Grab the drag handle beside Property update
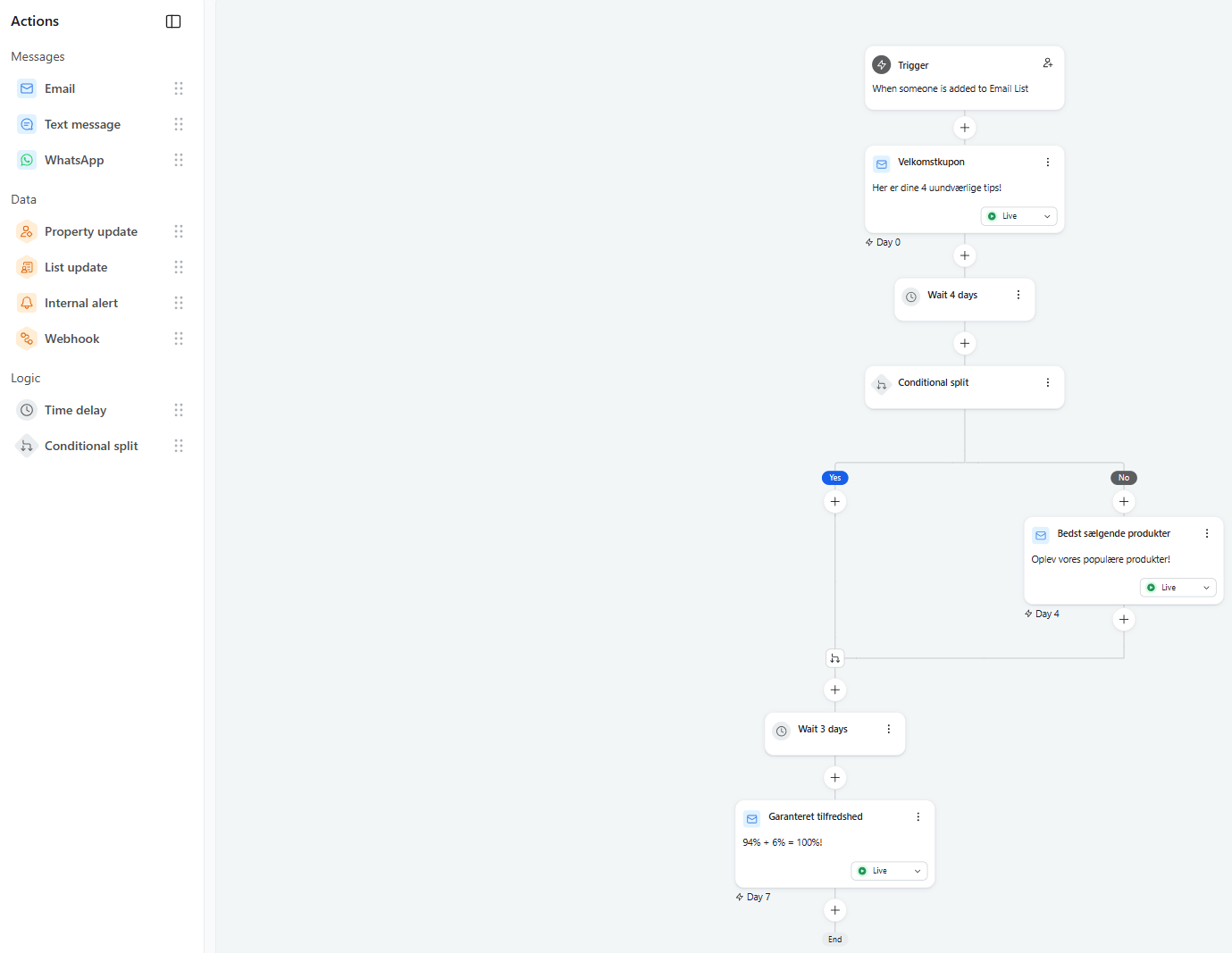 pyautogui.click(x=179, y=231)
